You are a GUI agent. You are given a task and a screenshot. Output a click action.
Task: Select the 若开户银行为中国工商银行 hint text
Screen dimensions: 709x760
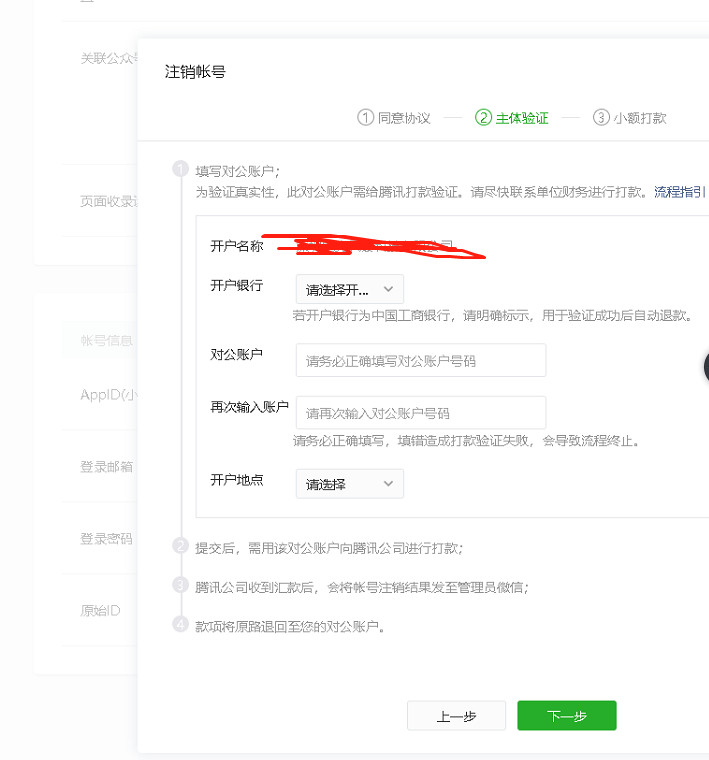(x=492, y=316)
